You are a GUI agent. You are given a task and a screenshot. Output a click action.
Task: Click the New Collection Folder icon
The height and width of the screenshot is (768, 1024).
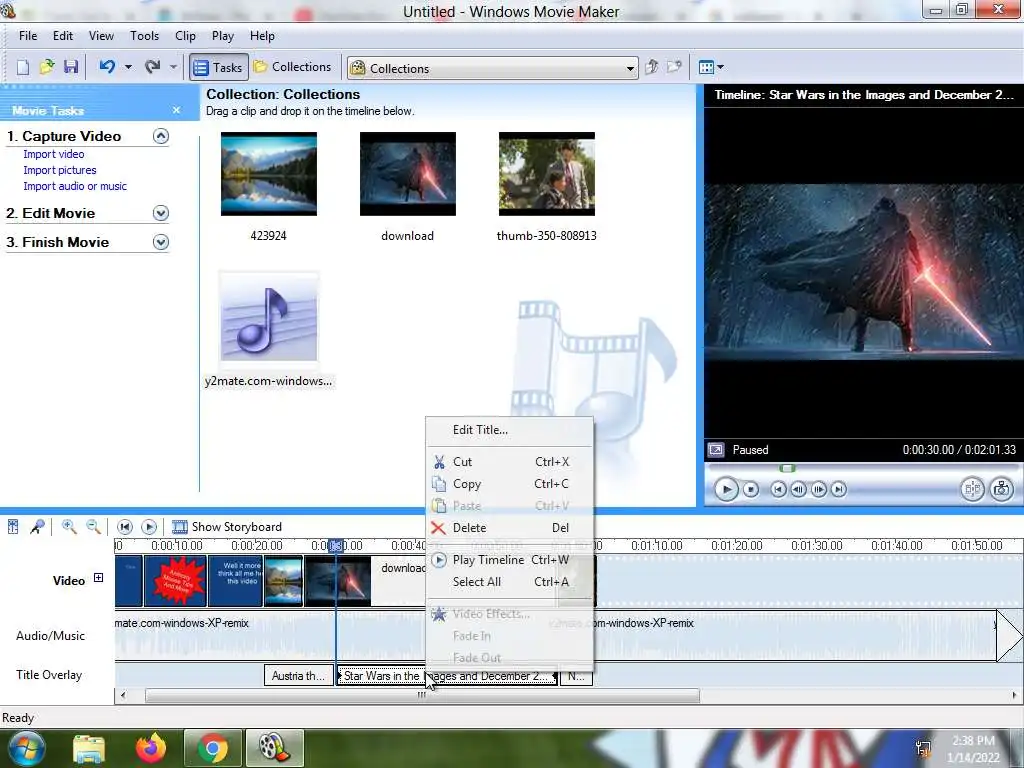674,67
